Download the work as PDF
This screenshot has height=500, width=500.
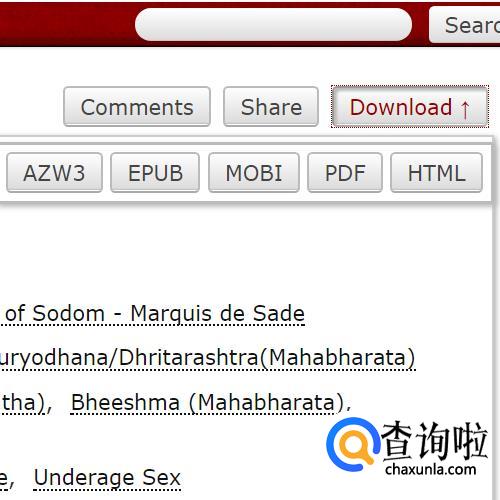pyautogui.click(x=345, y=173)
